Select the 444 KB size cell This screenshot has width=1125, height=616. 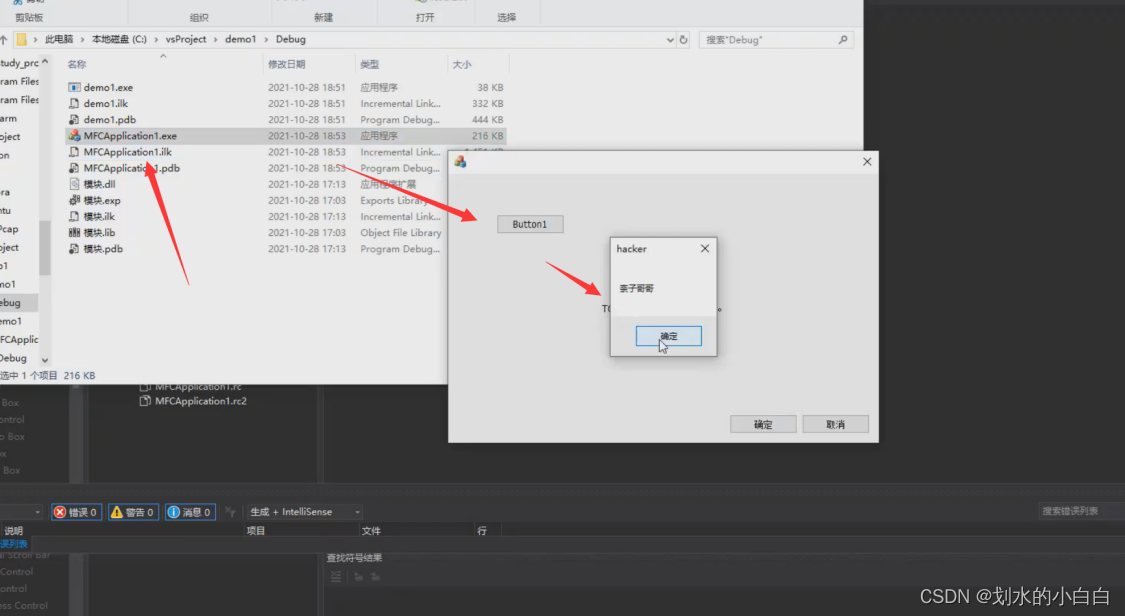[488, 120]
